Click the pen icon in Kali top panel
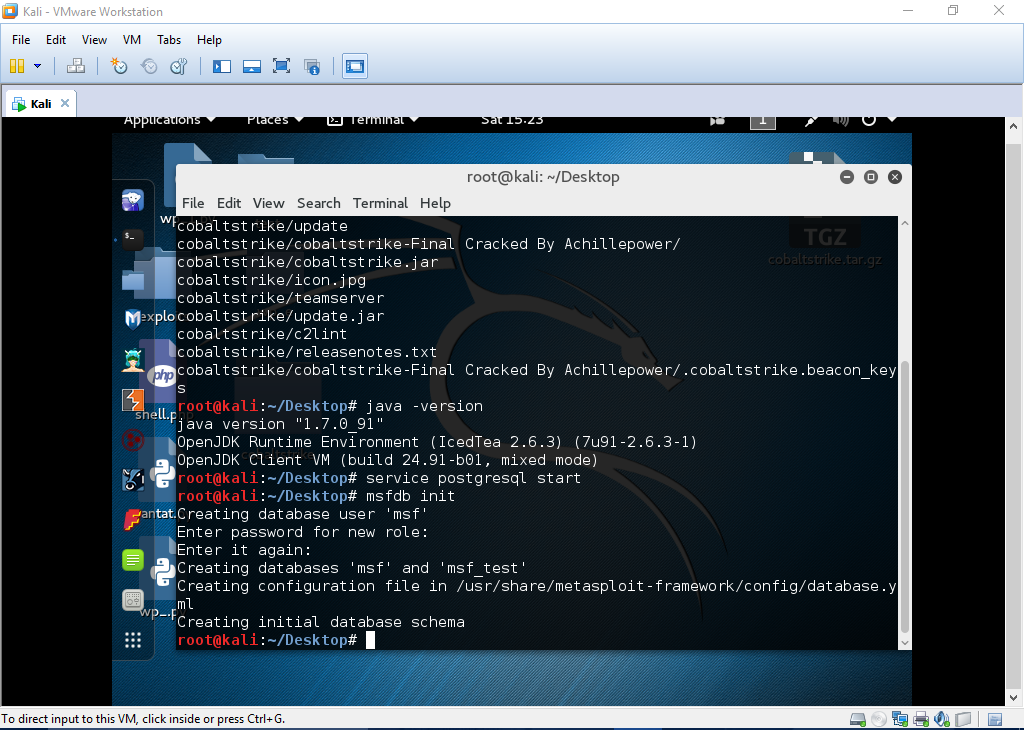This screenshot has height=730, width=1024. click(810, 121)
